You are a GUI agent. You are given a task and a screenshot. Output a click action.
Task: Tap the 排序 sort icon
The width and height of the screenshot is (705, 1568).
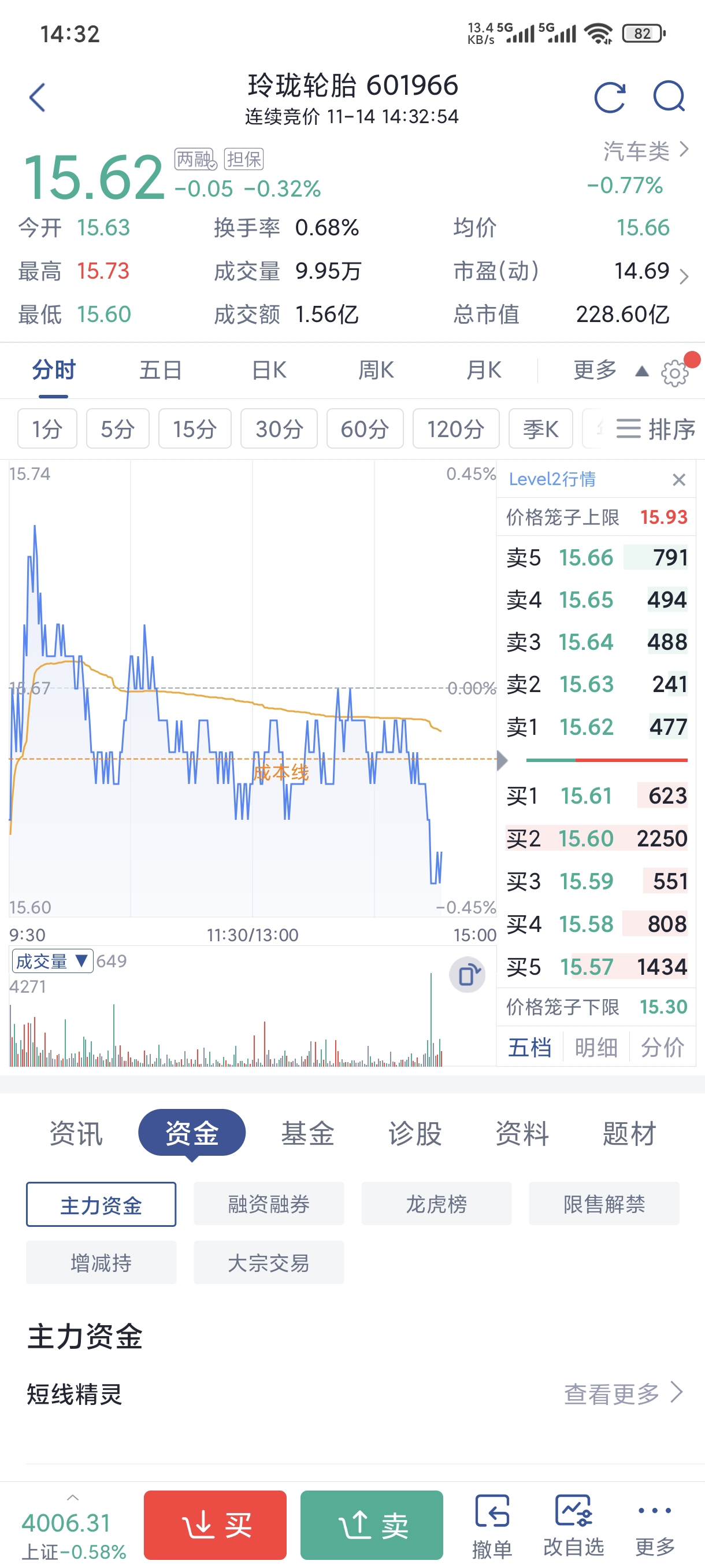click(655, 429)
